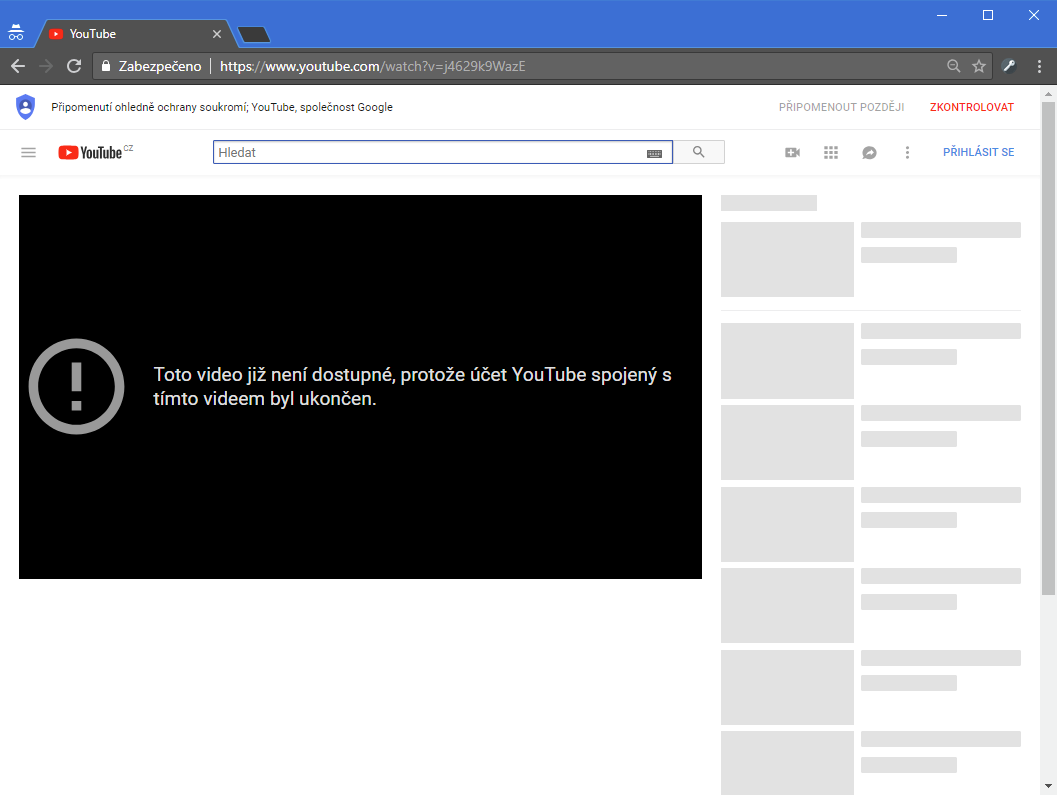The image size is (1057, 795).
Task: Click the page vertical scrollbar thumb
Action: [1048, 349]
